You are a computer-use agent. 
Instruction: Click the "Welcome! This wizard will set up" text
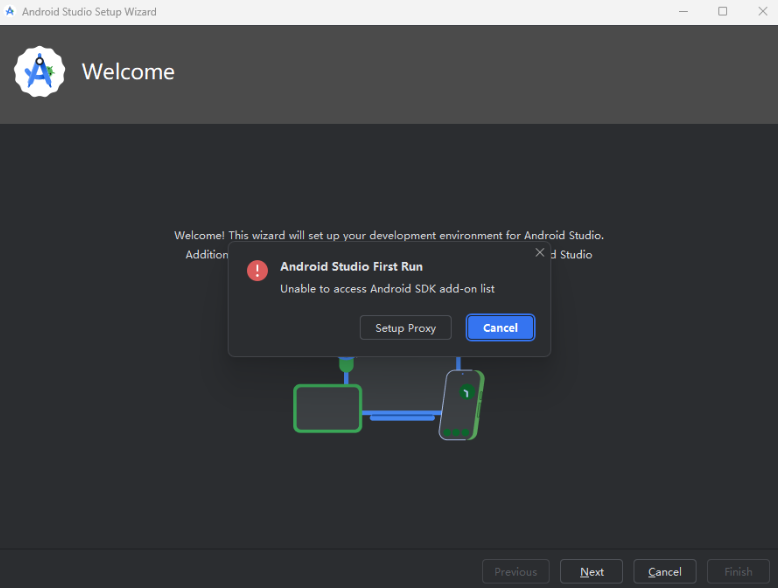(389, 235)
